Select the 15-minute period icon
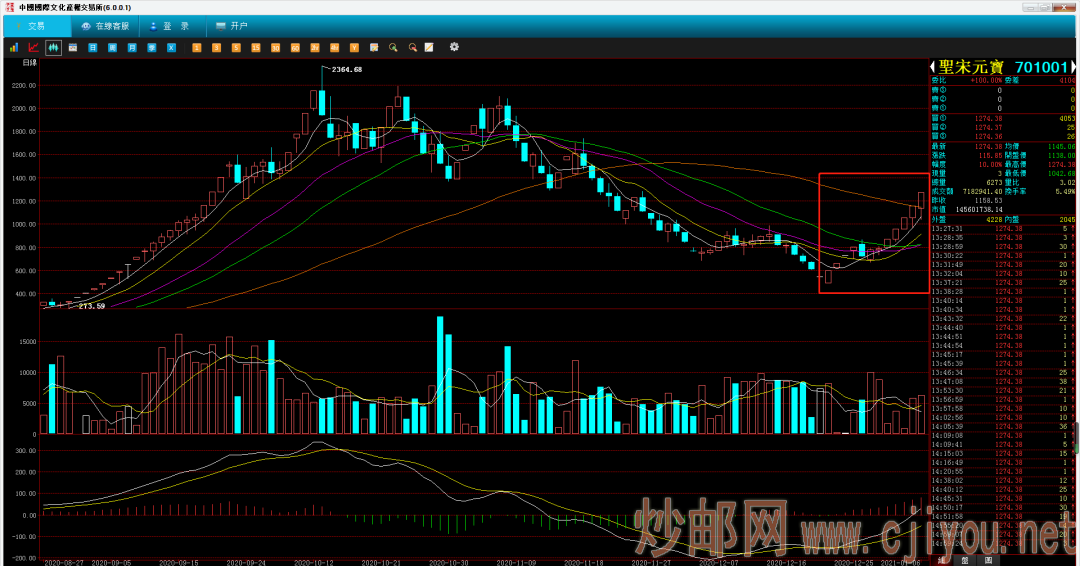 pos(256,47)
